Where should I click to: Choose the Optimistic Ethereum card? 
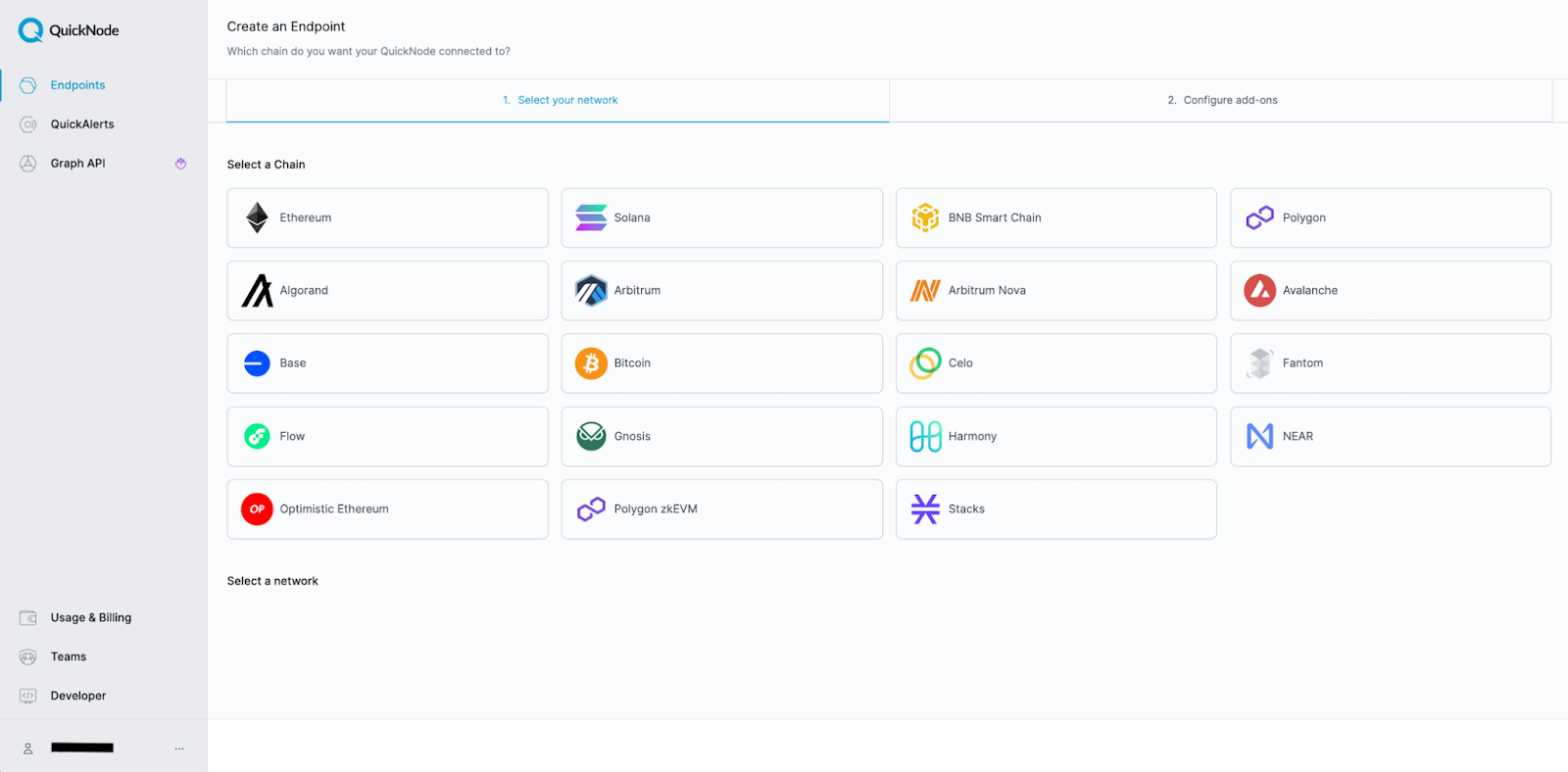[387, 508]
